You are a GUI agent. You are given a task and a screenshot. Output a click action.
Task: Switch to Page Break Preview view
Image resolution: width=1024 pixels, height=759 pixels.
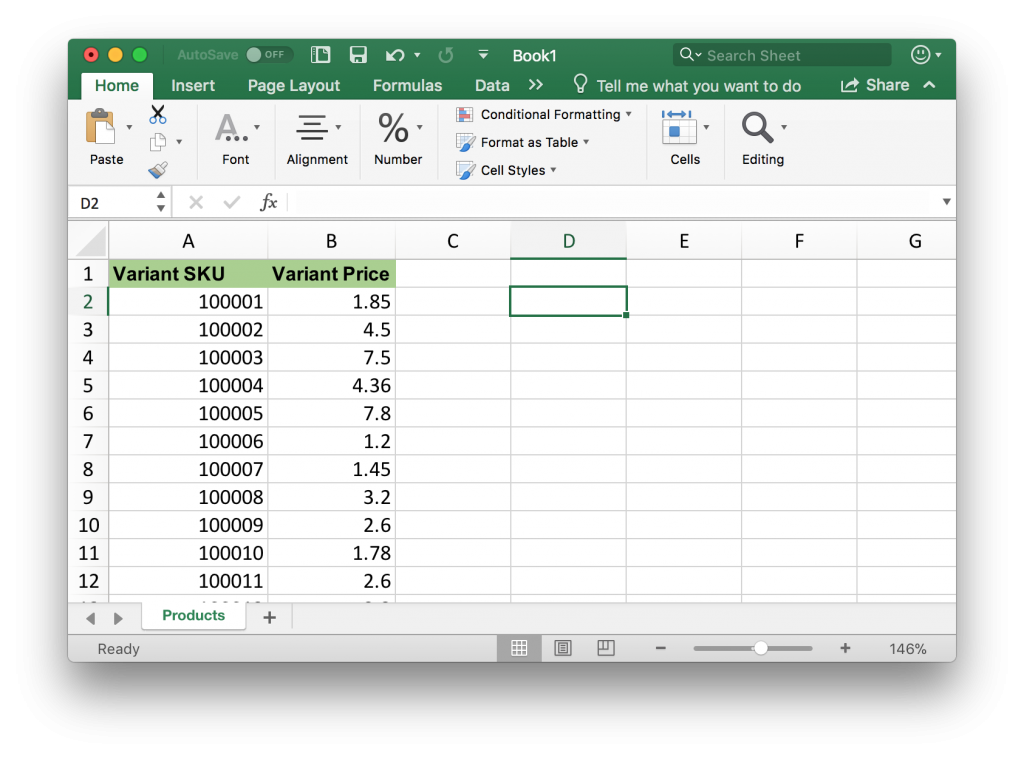click(x=605, y=649)
